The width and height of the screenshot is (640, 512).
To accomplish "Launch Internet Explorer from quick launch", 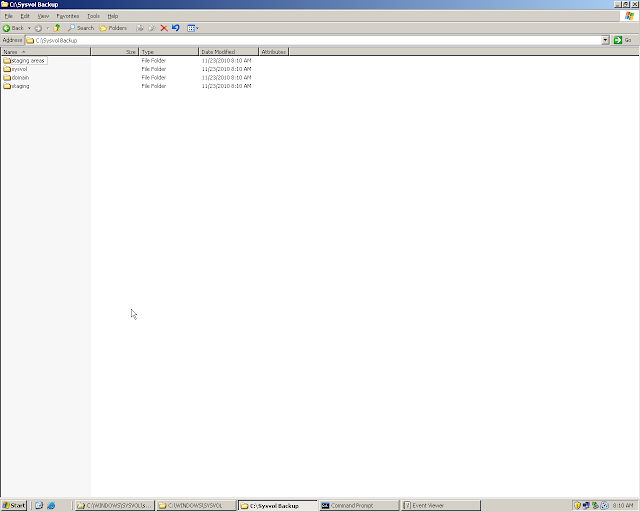I will [51, 505].
